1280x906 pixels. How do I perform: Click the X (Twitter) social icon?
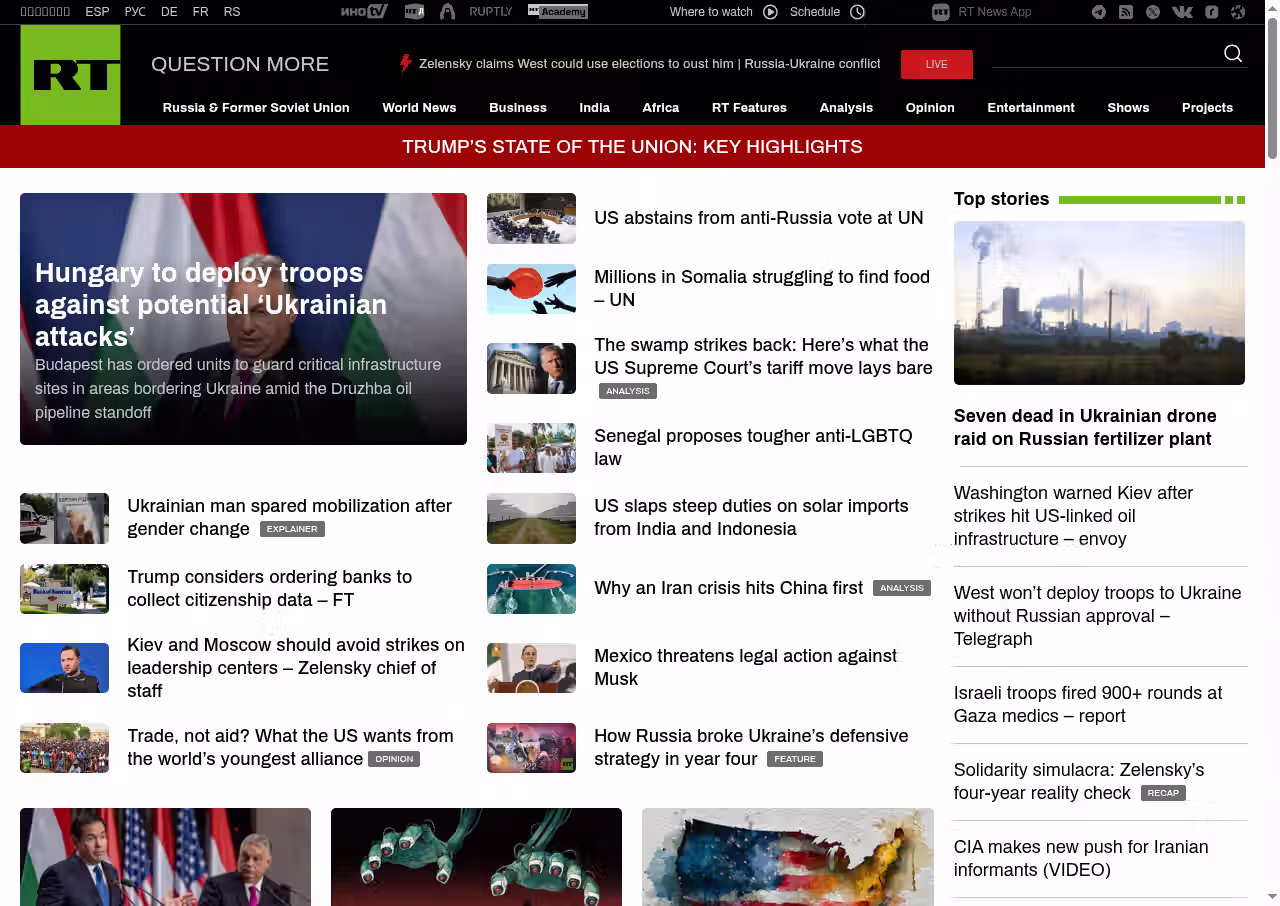point(1153,12)
